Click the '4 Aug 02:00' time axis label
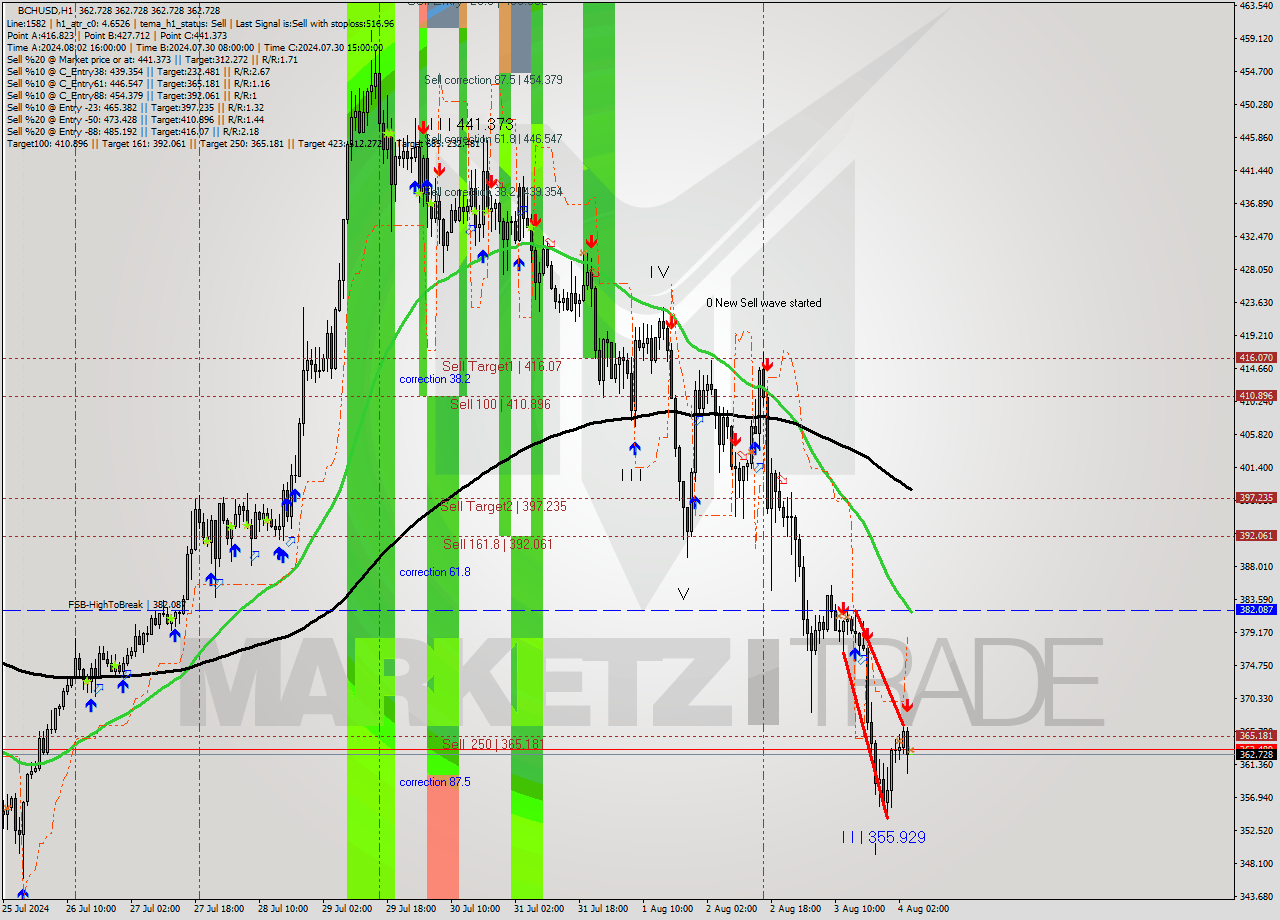 (923, 909)
